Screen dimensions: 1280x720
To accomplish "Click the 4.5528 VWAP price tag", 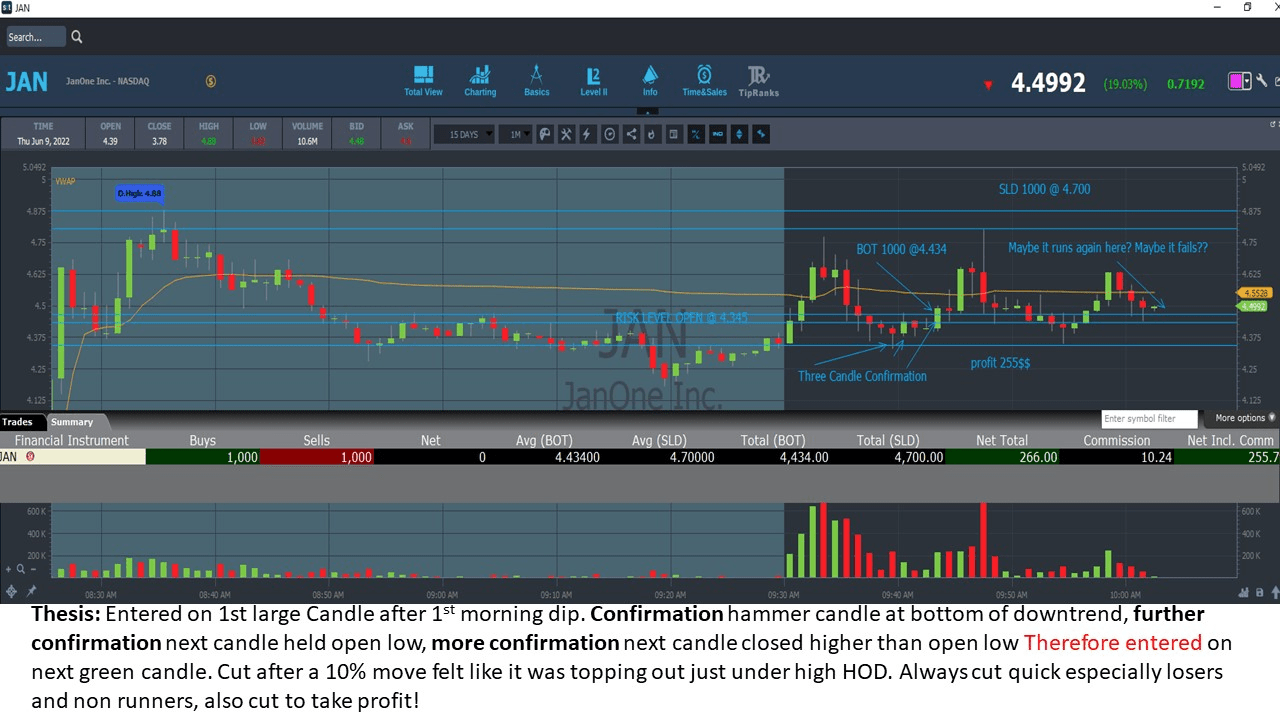I will 1254,293.
